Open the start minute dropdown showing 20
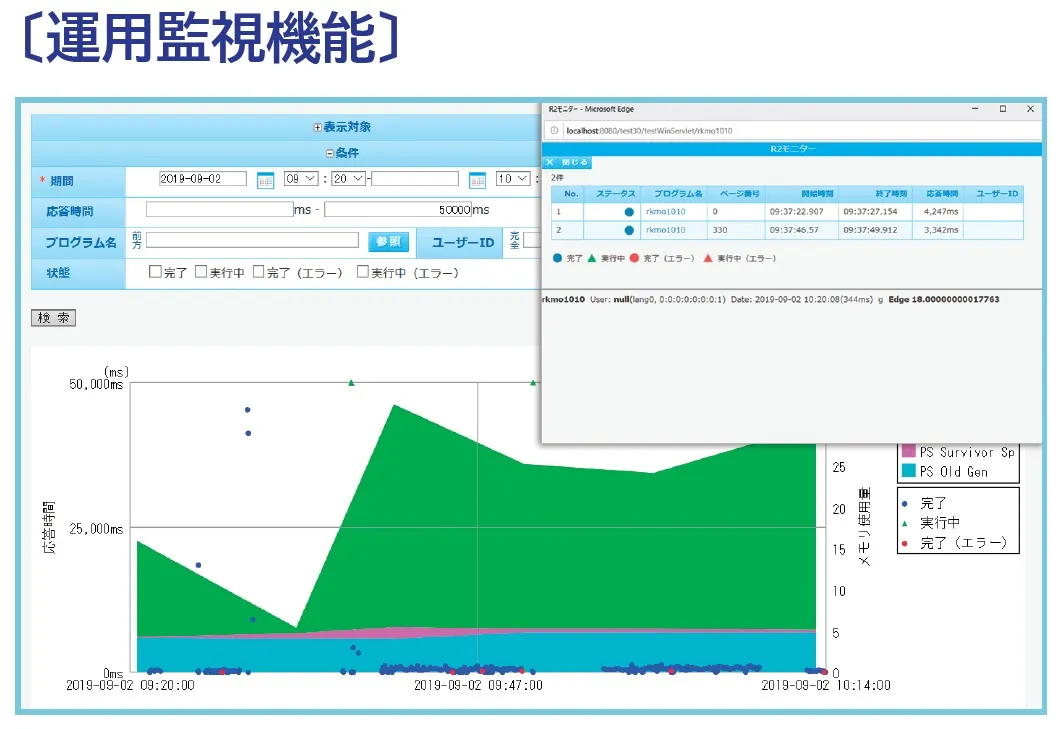 tap(349, 179)
